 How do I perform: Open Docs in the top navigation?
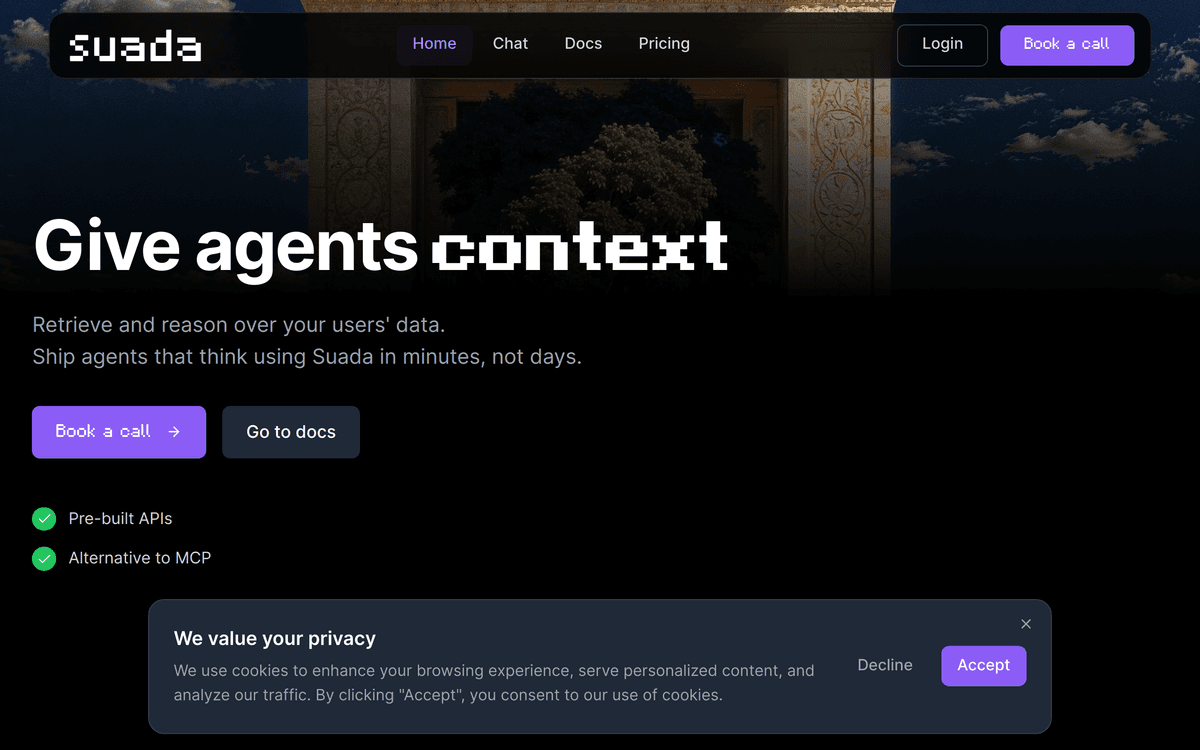click(583, 44)
